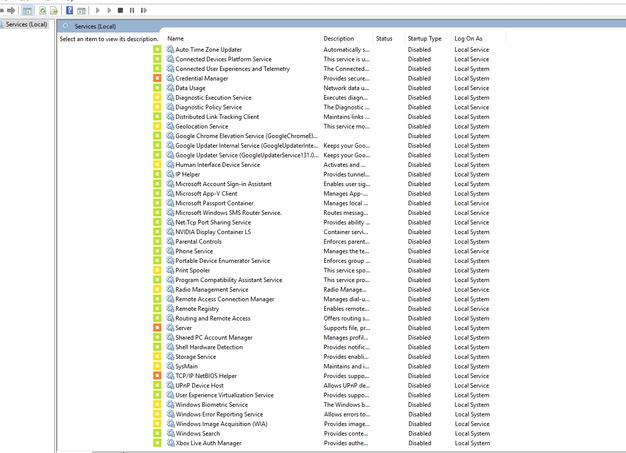Click the Forward arrow in the toolbar
This screenshot has height=453, width=626.
(11, 10)
